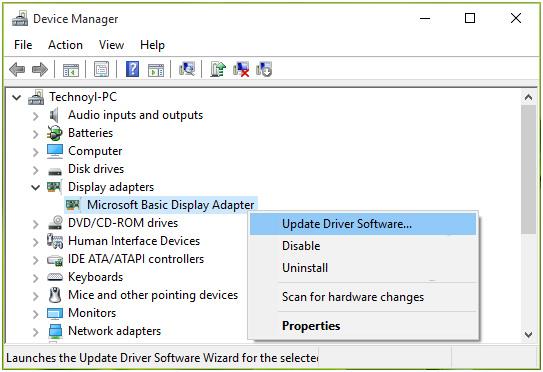Click Scan for hardware changes toolbar icon
Image resolution: width=543 pixels, height=372 pixels.
187,69
